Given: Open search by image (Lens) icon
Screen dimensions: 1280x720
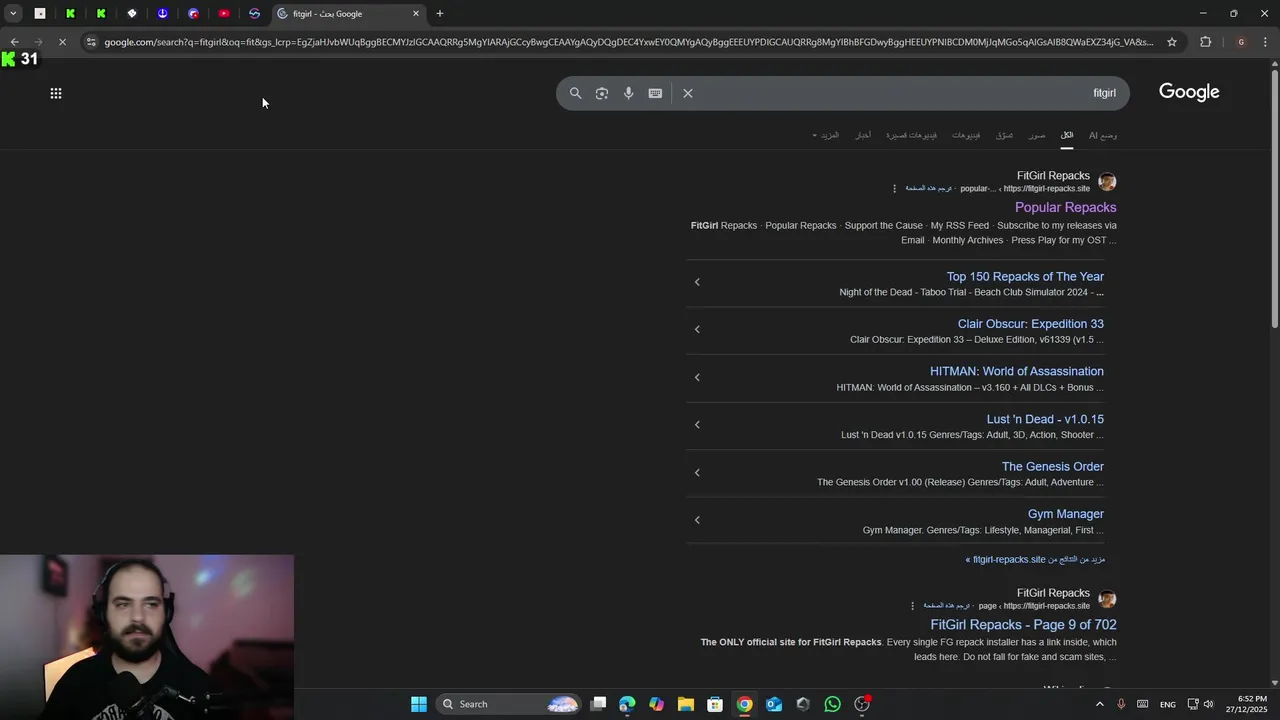Looking at the screenshot, I should pos(602,93).
